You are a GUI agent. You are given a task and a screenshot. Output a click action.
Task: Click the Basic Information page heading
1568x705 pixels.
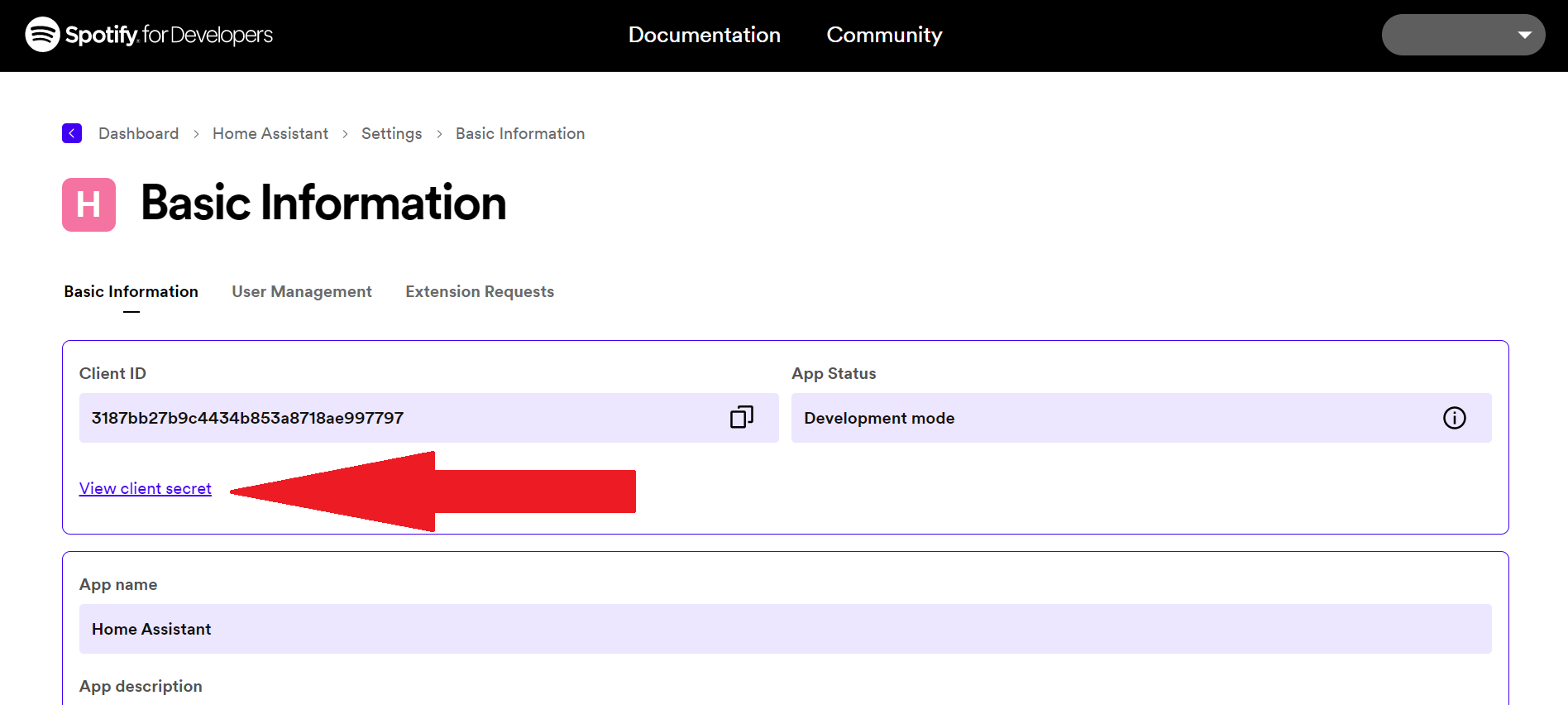point(323,203)
